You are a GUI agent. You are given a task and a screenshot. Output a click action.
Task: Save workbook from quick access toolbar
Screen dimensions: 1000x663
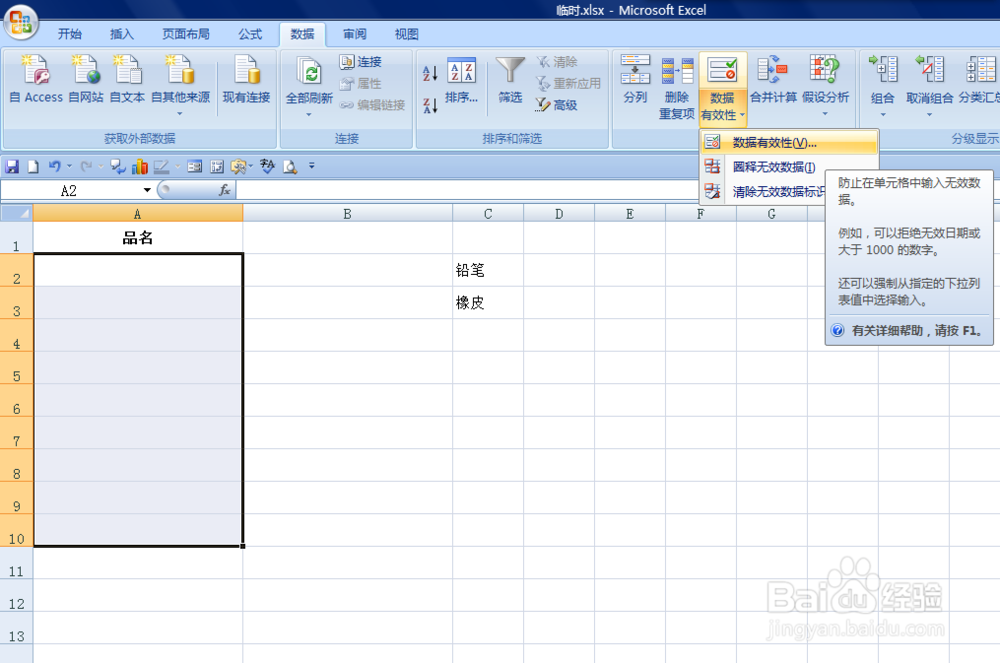click(x=12, y=167)
